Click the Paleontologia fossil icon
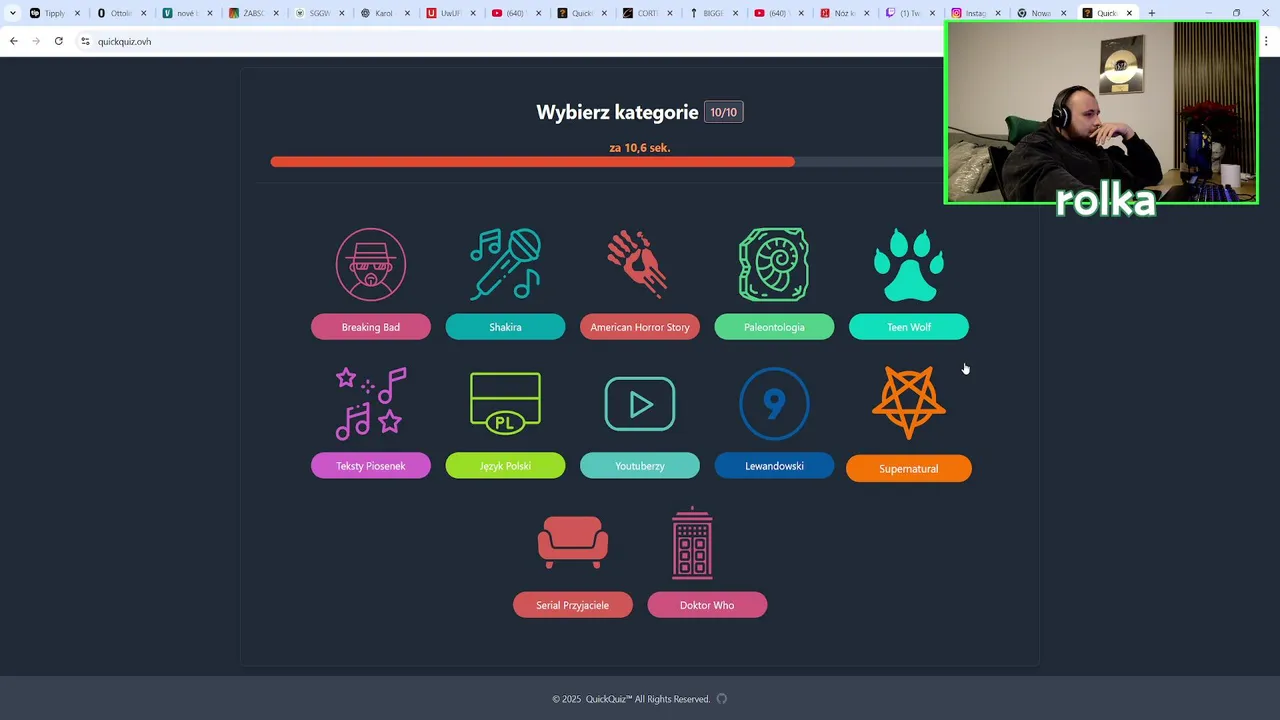This screenshot has height=720, width=1280. 774,264
